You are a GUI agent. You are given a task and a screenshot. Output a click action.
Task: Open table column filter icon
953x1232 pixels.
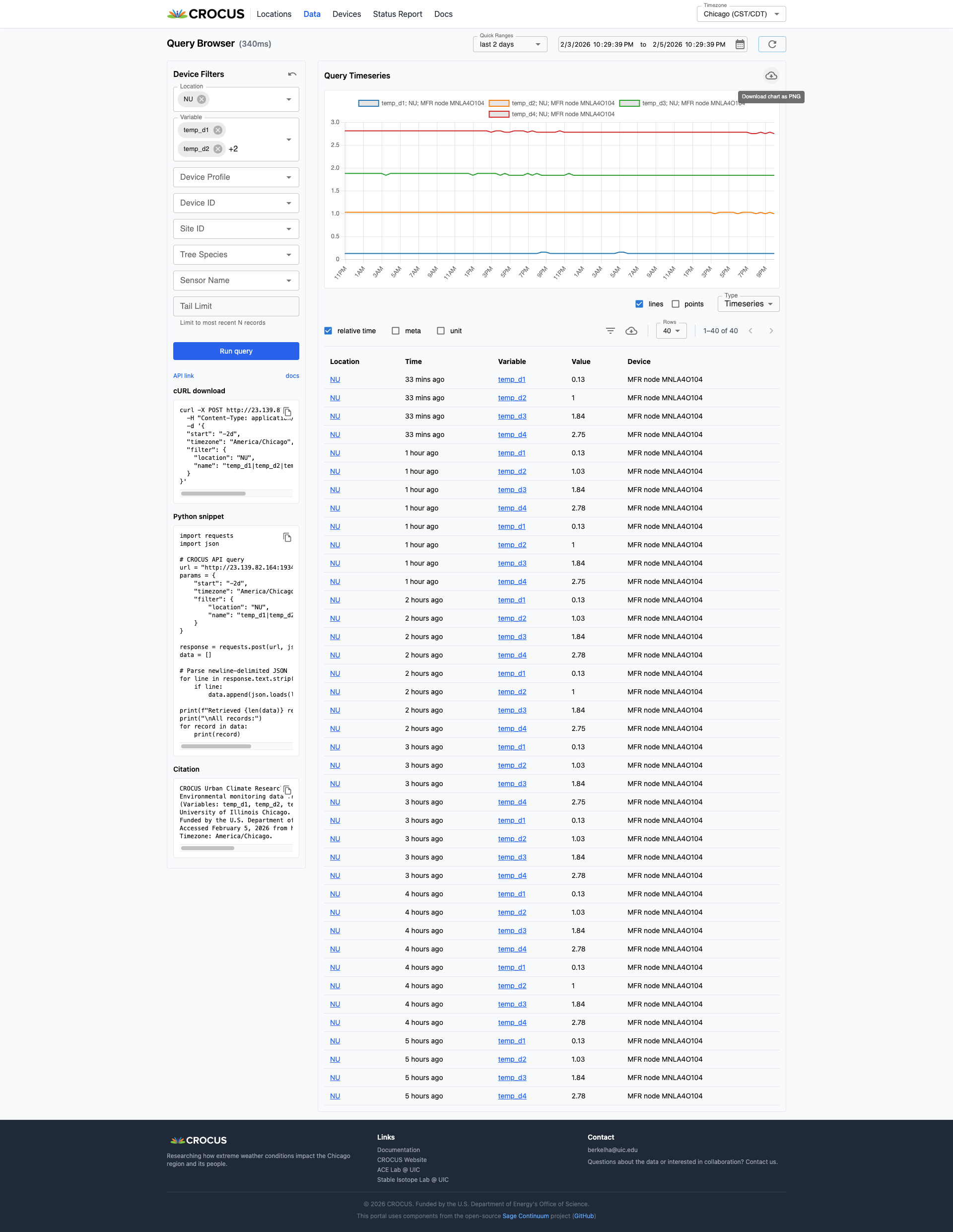(610, 331)
